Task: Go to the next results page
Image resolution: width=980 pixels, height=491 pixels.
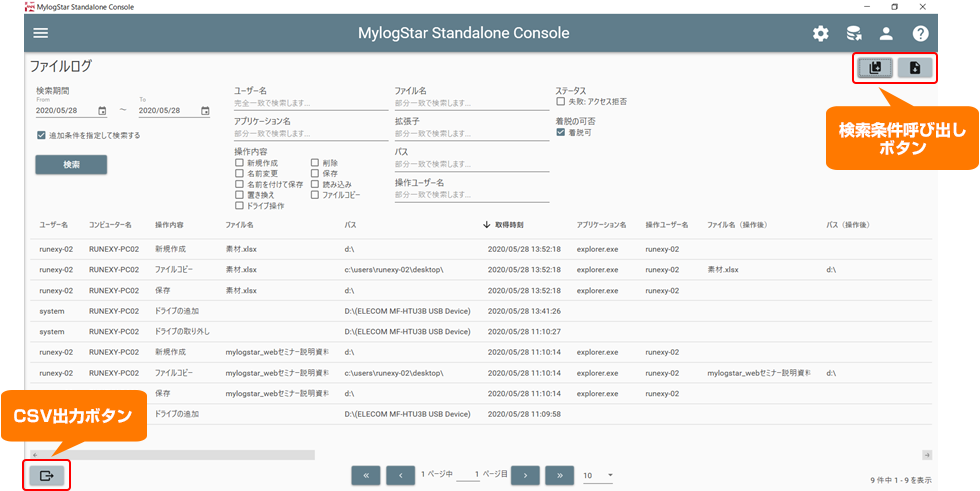Action: [x=525, y=475]
